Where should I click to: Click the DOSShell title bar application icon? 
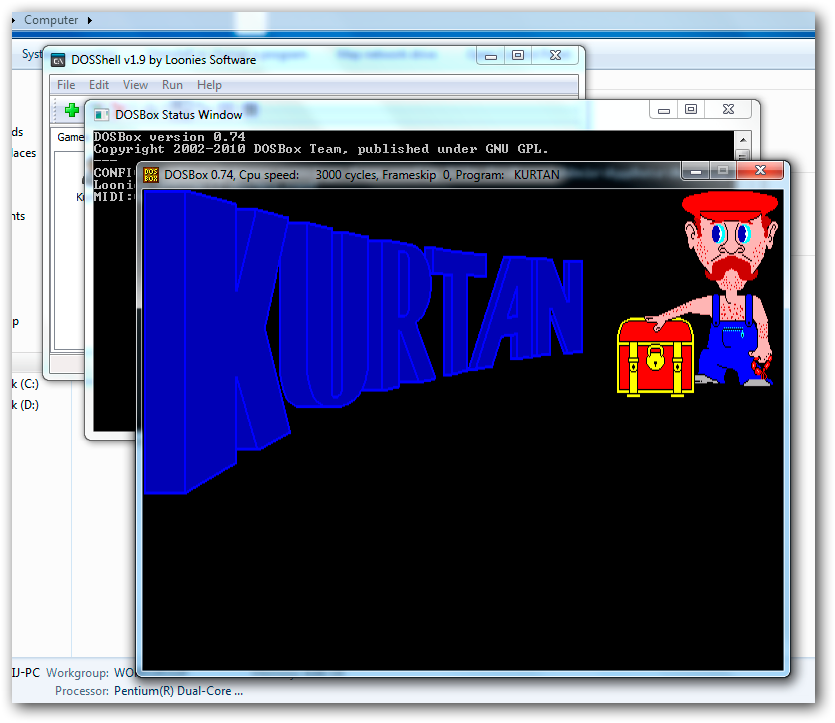click(x=58, y=60)
